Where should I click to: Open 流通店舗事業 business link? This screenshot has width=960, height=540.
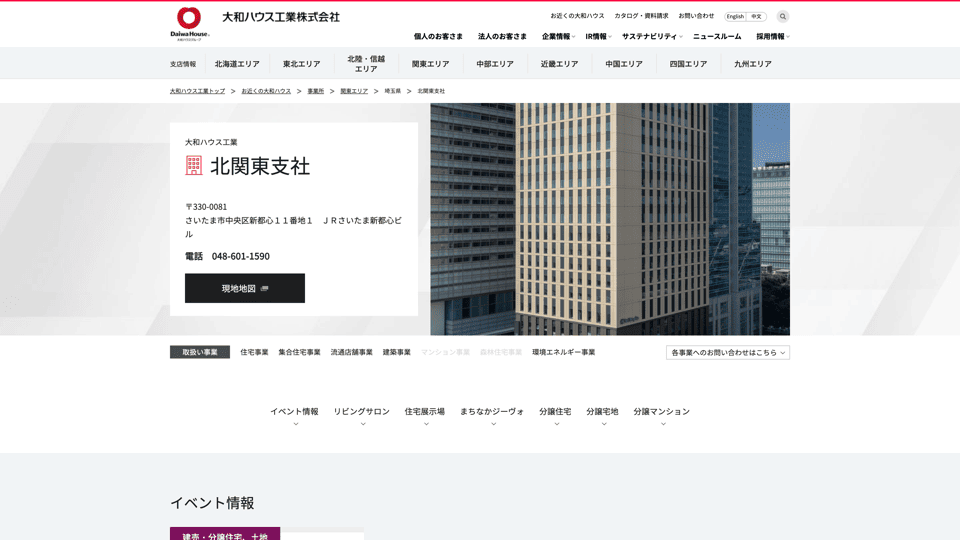tap(351, 352)
